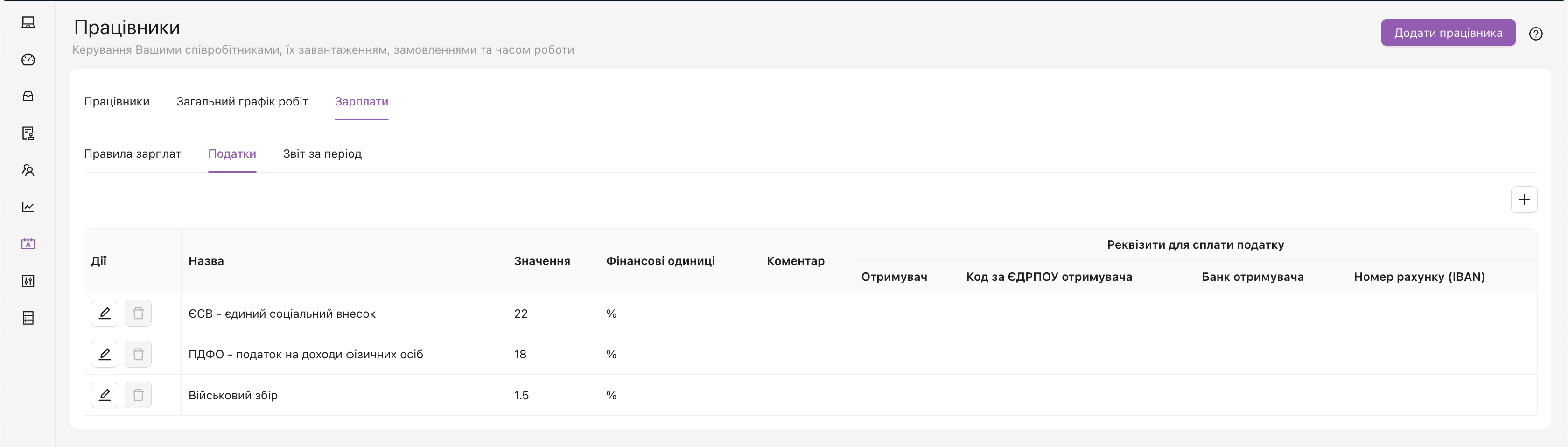The width and height of the screenshot is (1568, 447).
Task: Click the help question mark icon
Action: (1535, 34)
